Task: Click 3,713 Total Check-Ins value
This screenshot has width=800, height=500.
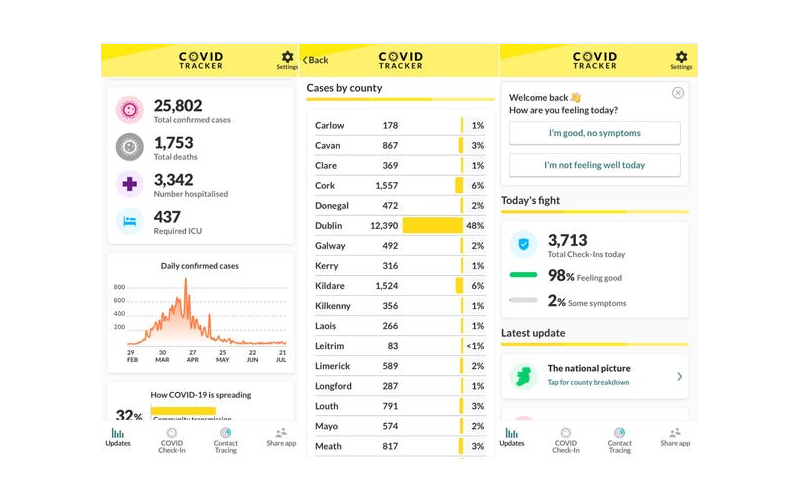Action: click(568, 240)
